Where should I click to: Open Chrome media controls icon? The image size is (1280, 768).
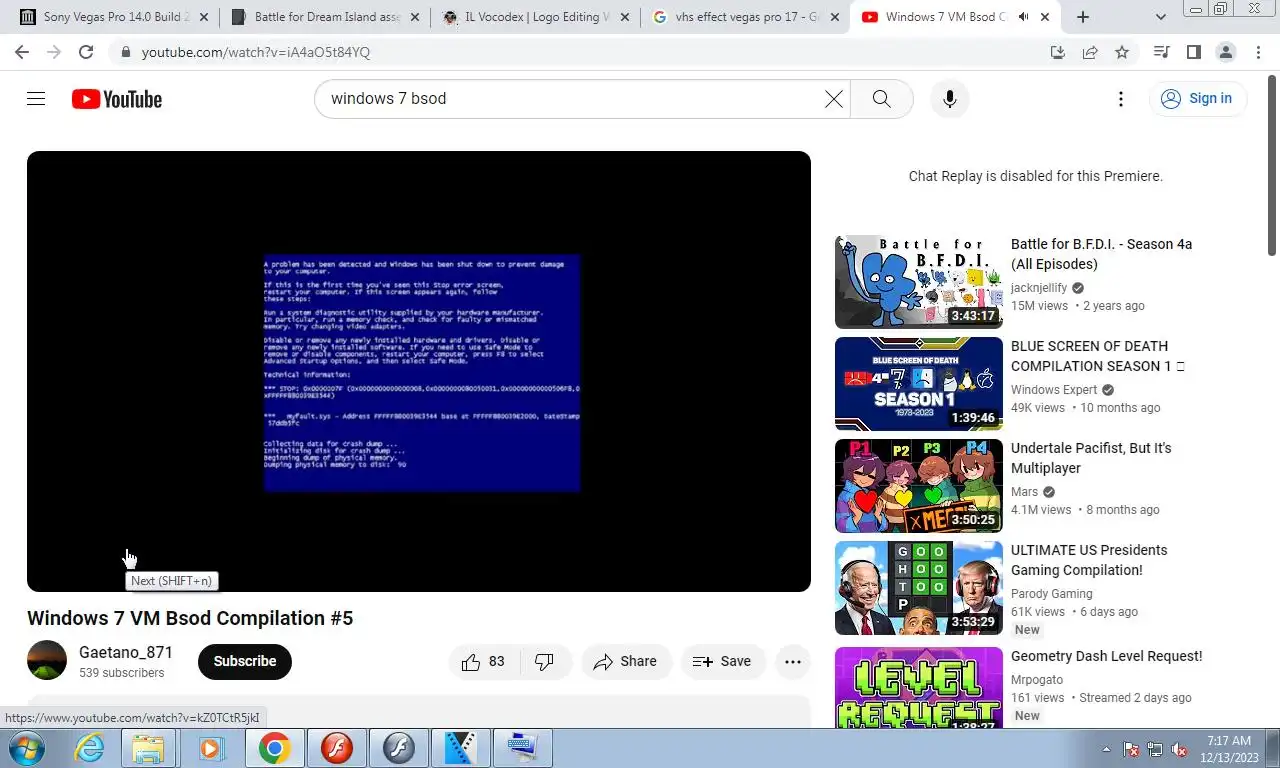tap(1161, 52)
